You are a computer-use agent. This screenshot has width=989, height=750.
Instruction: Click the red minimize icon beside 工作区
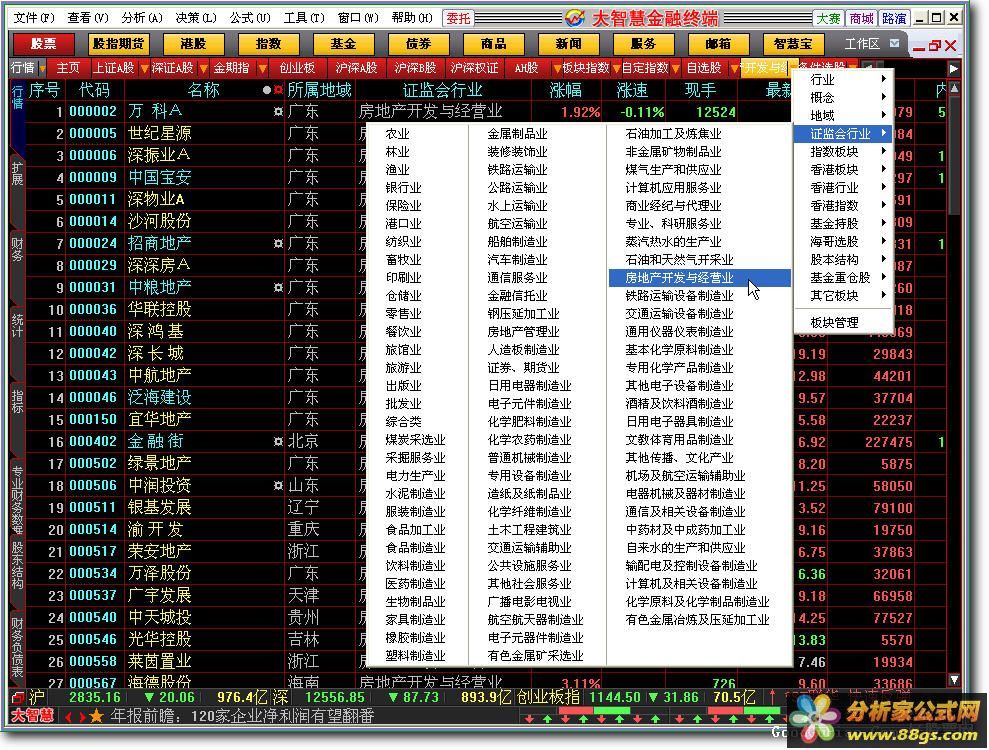coord(918,47)
